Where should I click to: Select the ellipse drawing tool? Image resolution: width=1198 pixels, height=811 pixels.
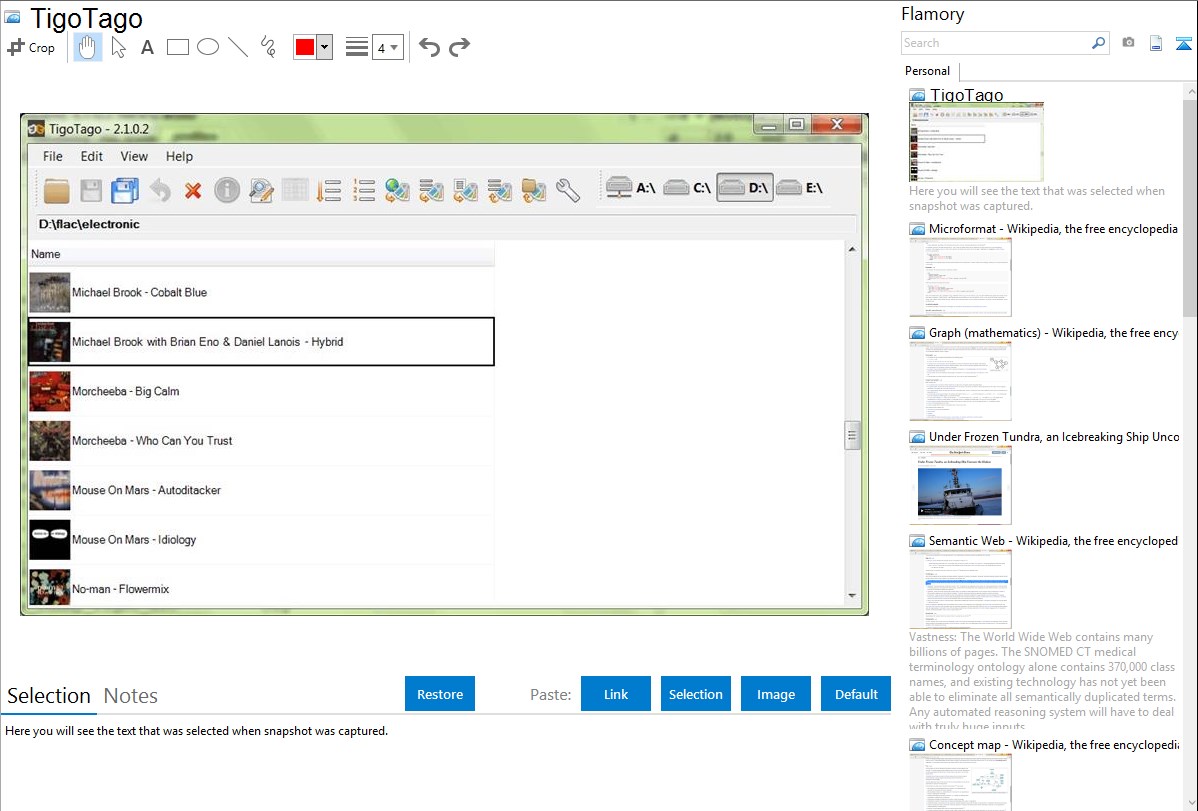(208, 47)
